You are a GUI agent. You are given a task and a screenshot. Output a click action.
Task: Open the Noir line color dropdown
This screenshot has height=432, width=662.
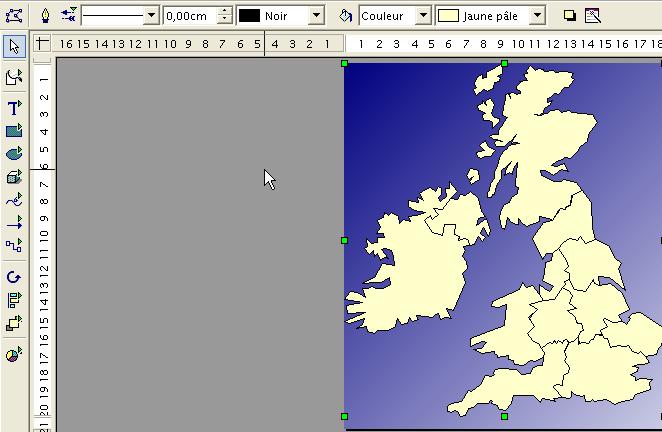[316, 16]
